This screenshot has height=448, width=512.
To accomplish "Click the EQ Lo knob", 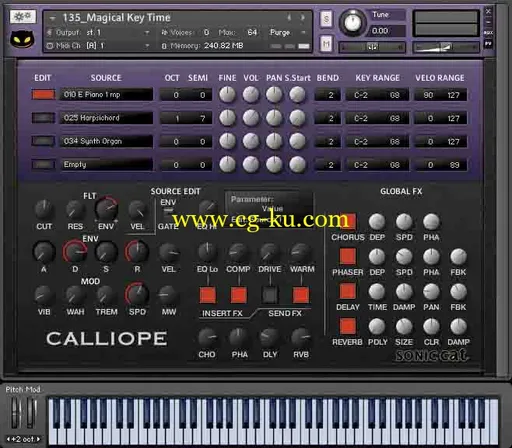I will 207,252.
